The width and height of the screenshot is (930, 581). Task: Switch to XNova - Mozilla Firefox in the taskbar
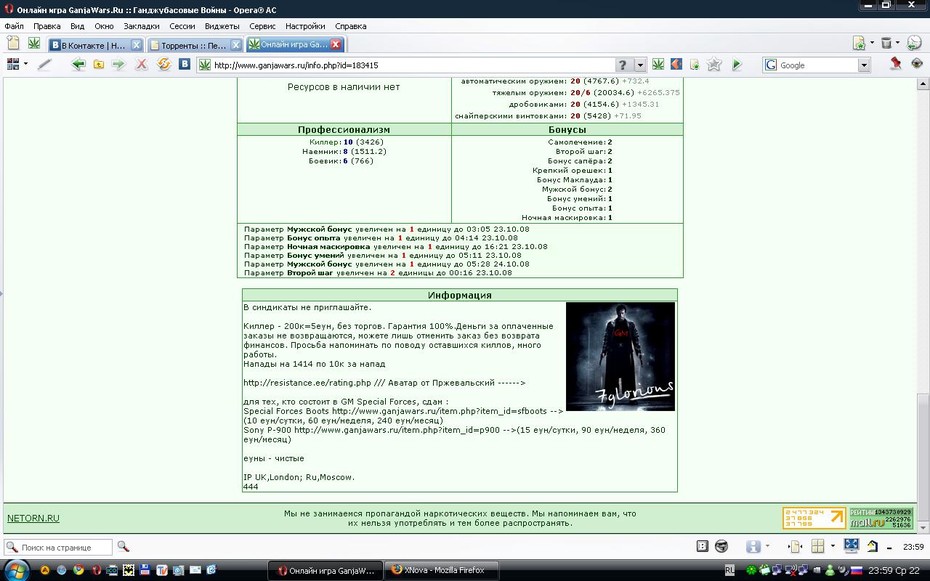[441, 570]
